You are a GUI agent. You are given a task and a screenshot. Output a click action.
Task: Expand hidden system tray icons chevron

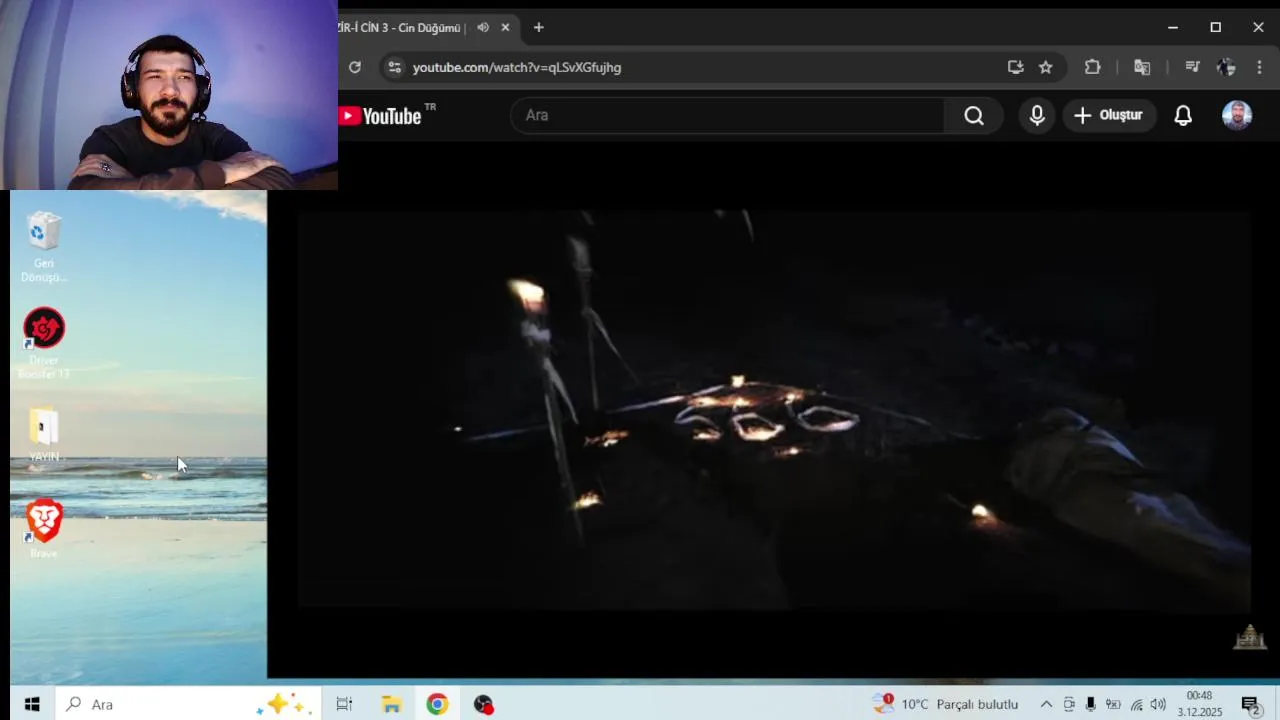pos(1046,704)
